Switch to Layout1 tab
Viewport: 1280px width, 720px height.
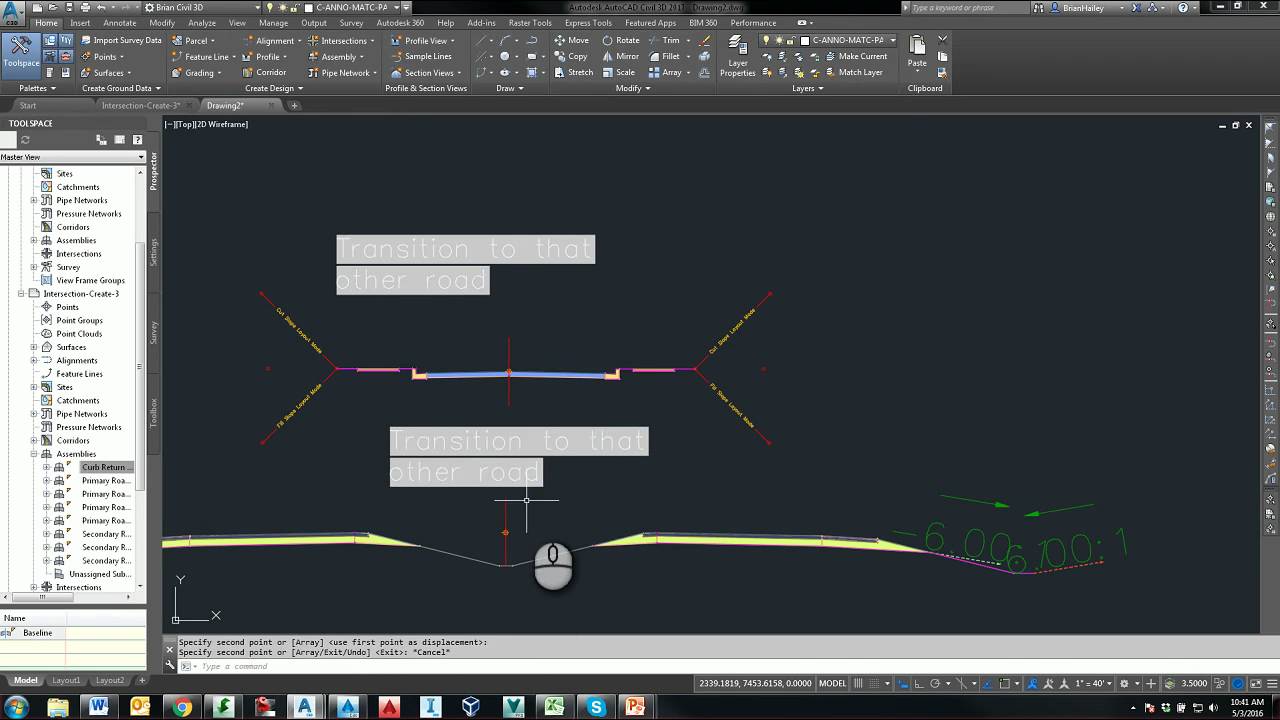tap(66, 680)
